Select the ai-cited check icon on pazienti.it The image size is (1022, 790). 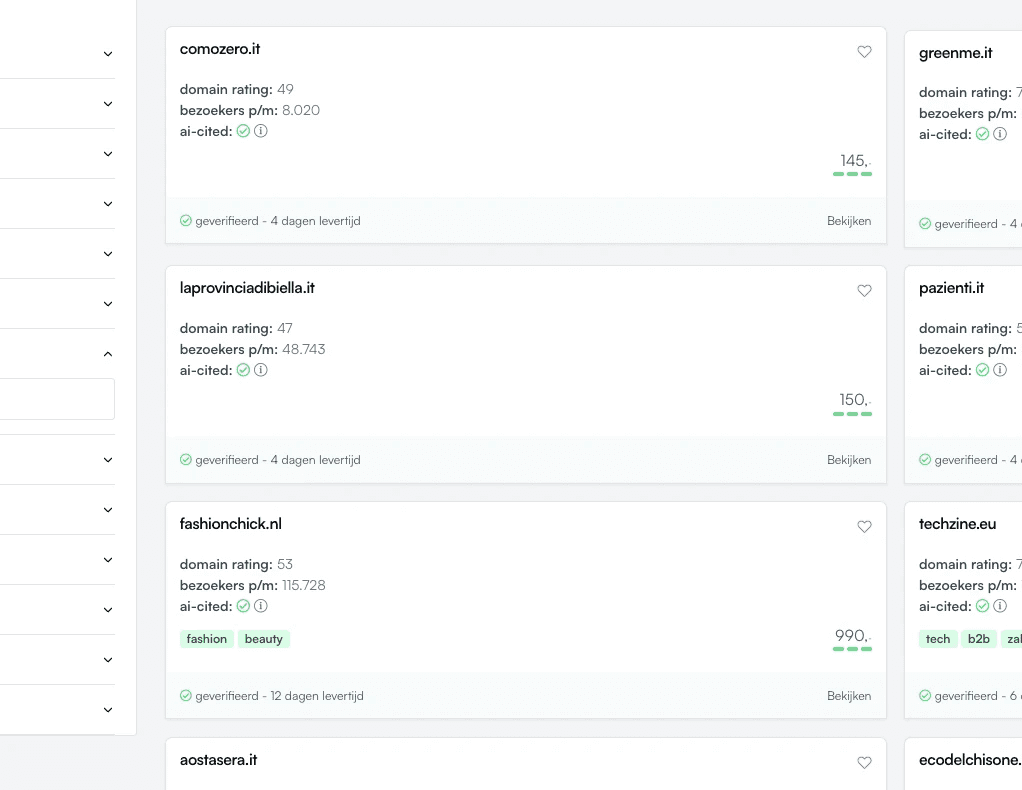[x=981, y=370]
